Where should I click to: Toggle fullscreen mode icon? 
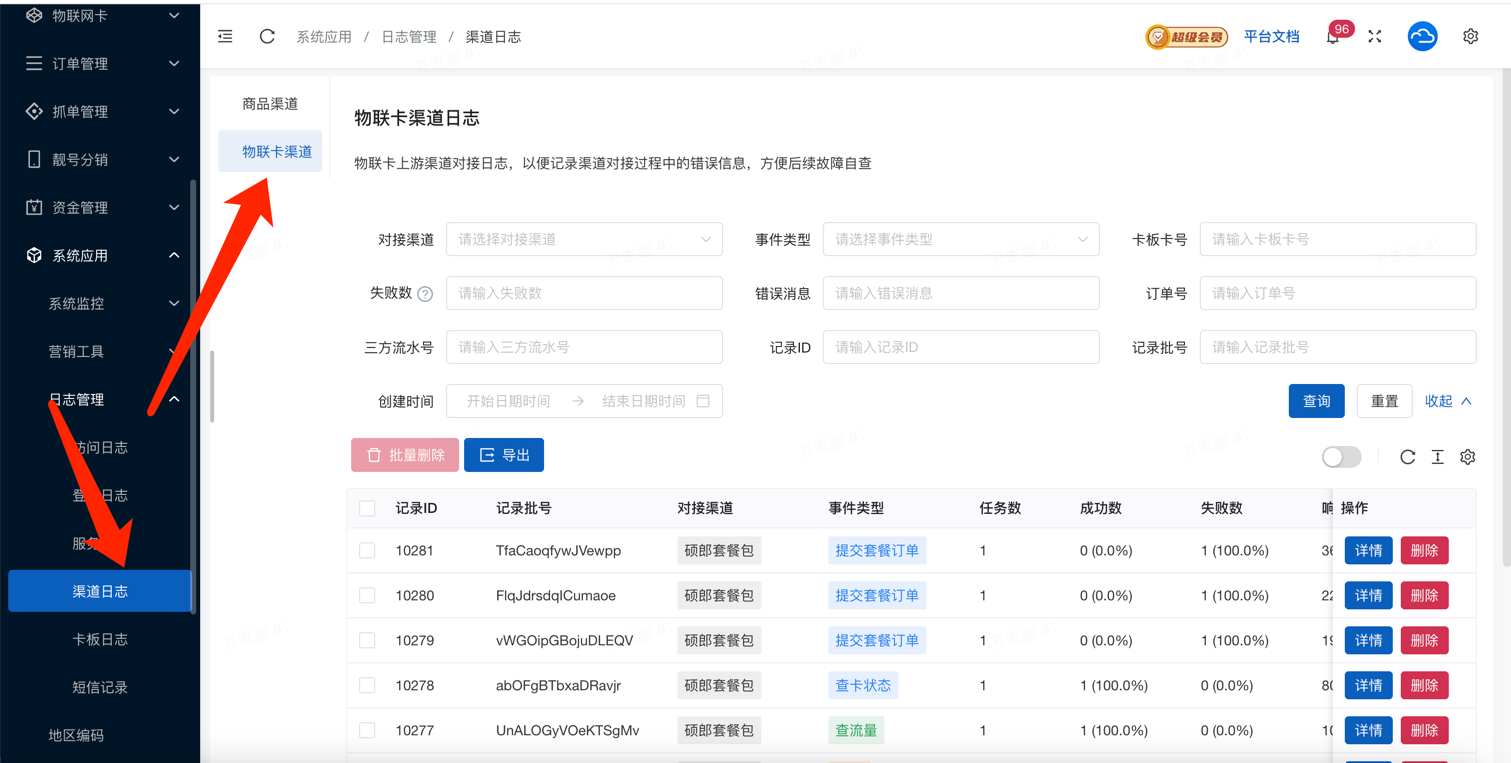[x=1375, y=36]
